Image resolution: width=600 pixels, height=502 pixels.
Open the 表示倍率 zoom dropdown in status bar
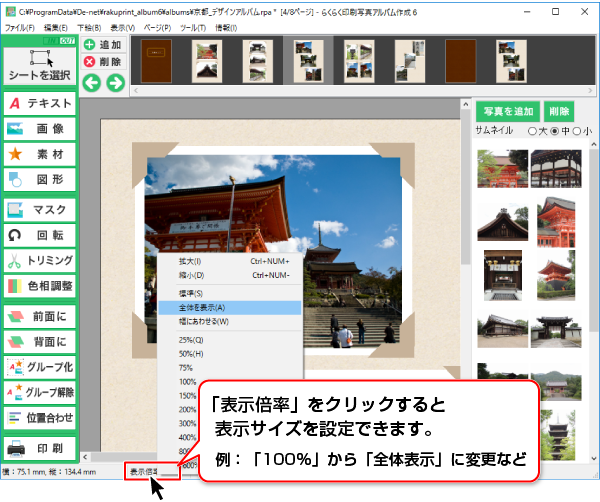[x=152, y=470]
